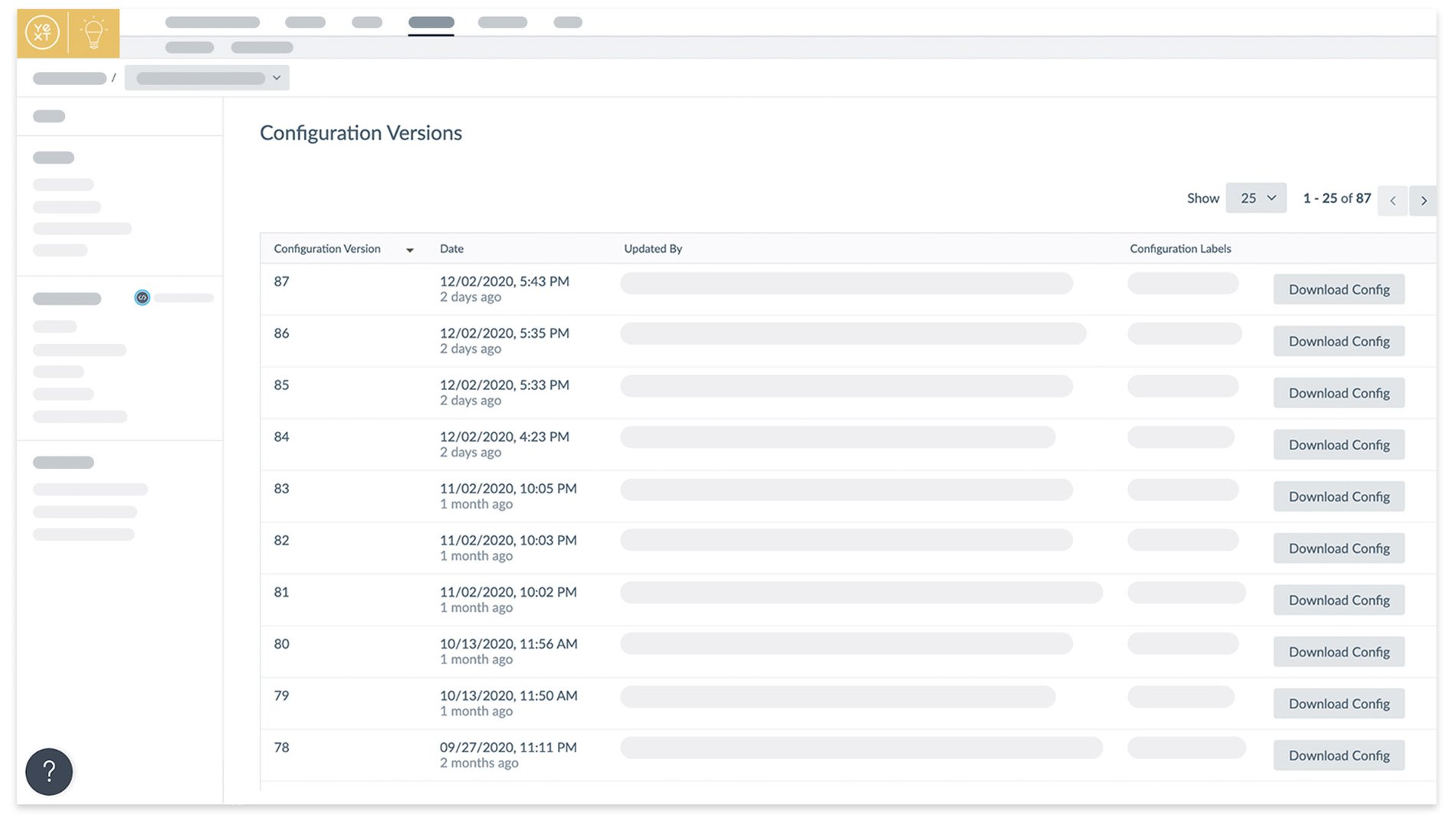Viewport: 1456px width, 818px height.
Task: Download Config for version 87
Action: click(x=1339, y=290)
